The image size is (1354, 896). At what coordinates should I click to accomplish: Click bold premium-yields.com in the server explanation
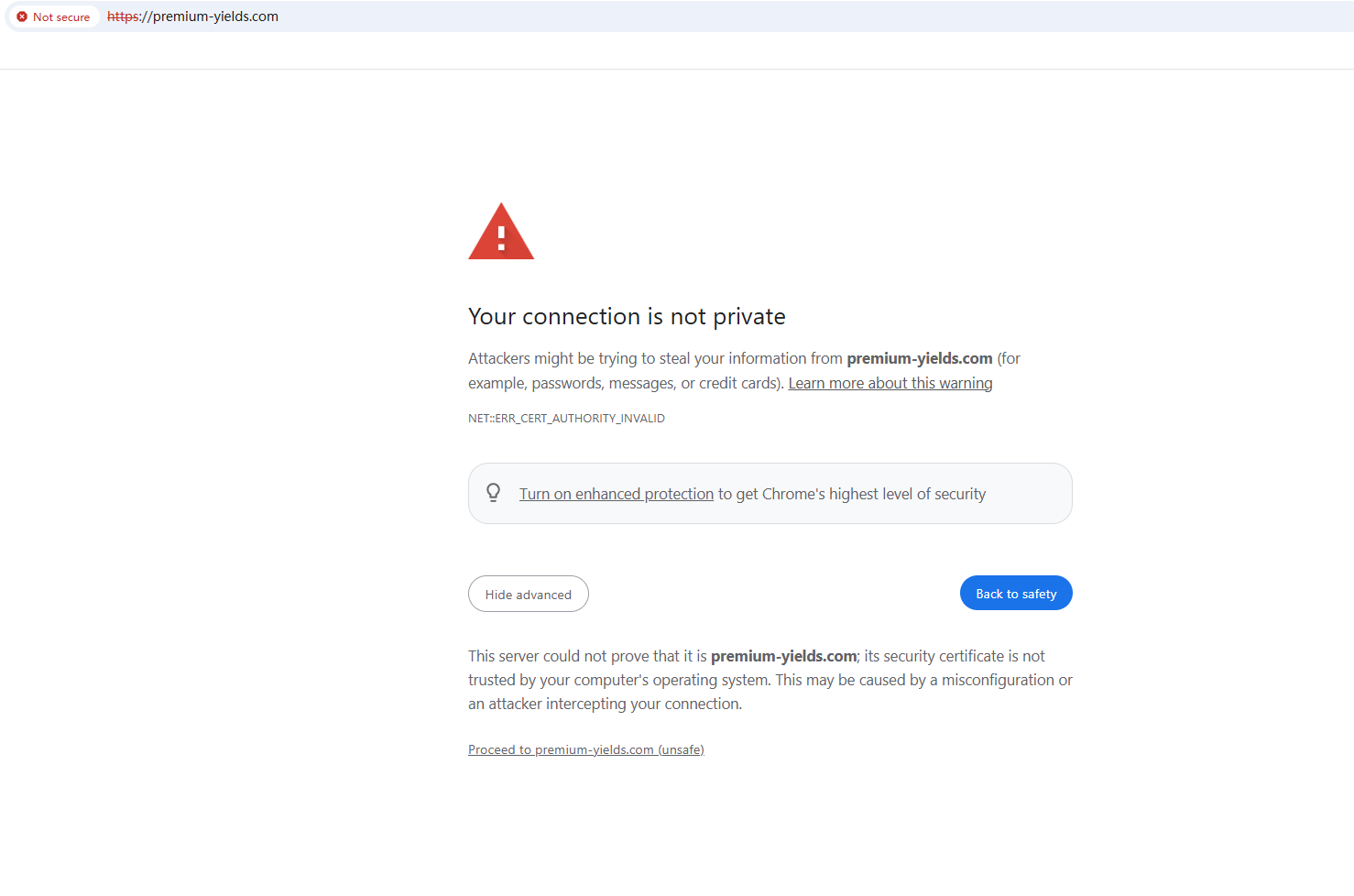click(x=783, y=656)
